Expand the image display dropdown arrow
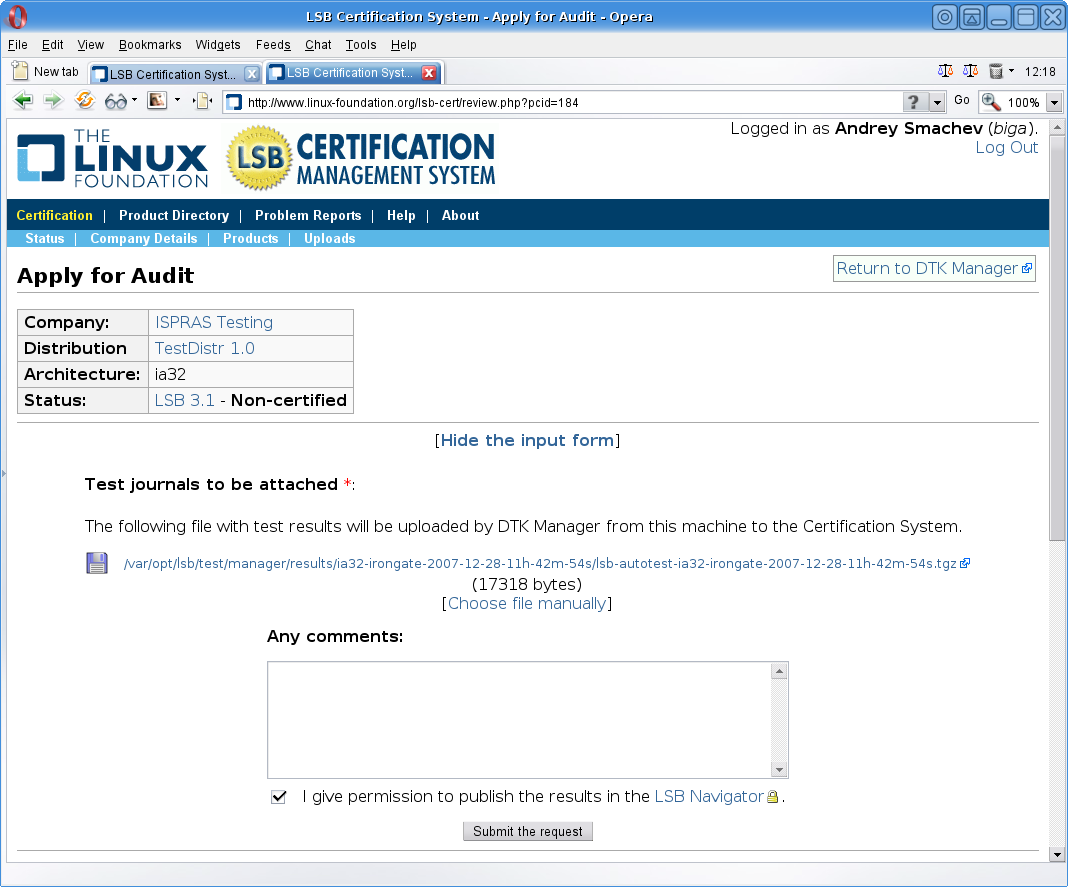The width and height of the screenshot is (1068, 887). pos(177,100)
